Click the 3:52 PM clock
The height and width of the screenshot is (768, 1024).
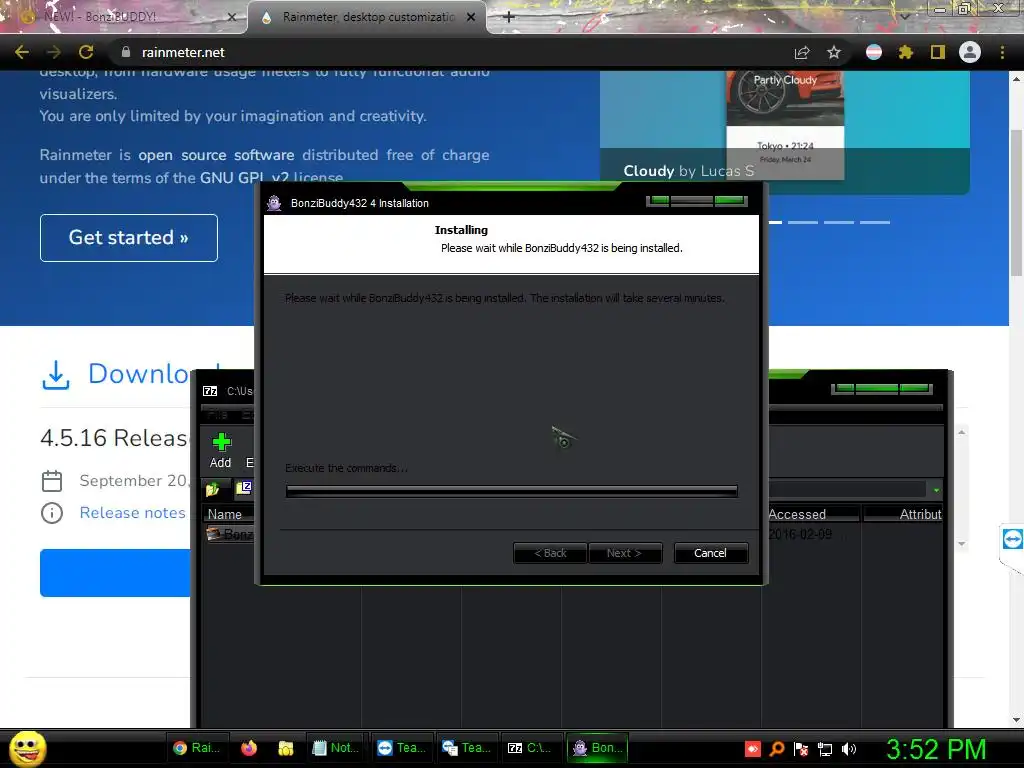pyautogui.click(x=936, y=749)
